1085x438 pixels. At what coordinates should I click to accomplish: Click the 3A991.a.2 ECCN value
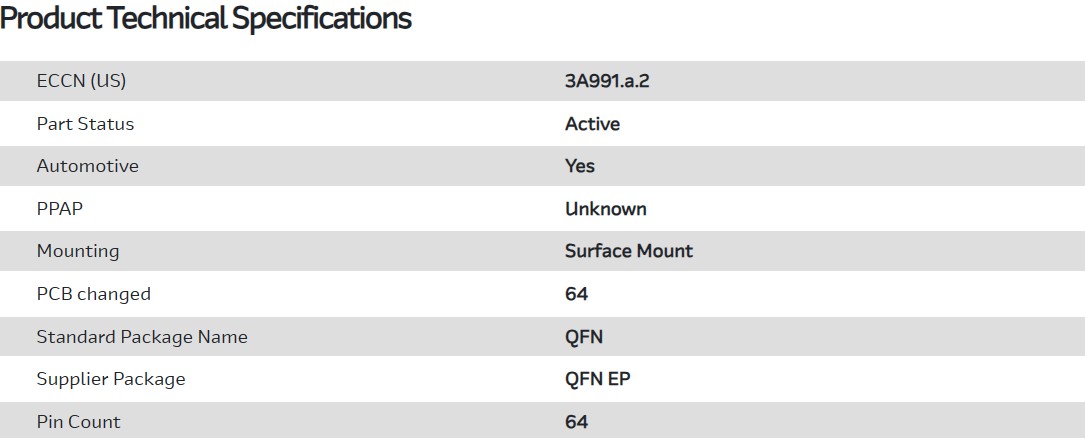(607, 81)
